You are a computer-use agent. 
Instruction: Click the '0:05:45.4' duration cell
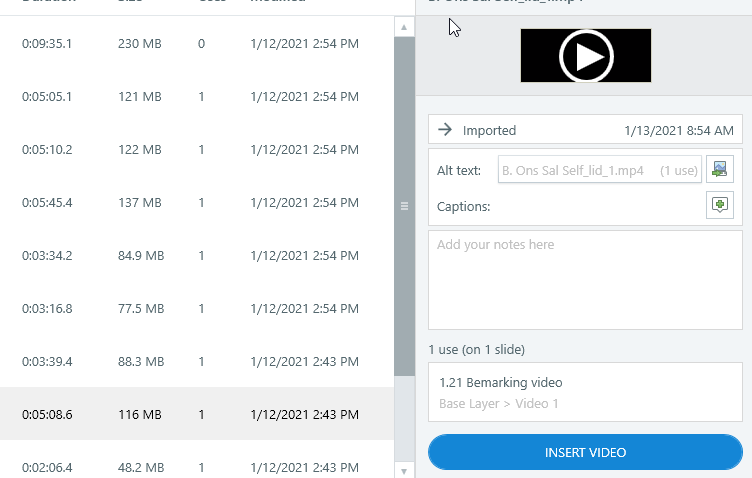click(47, 202)
